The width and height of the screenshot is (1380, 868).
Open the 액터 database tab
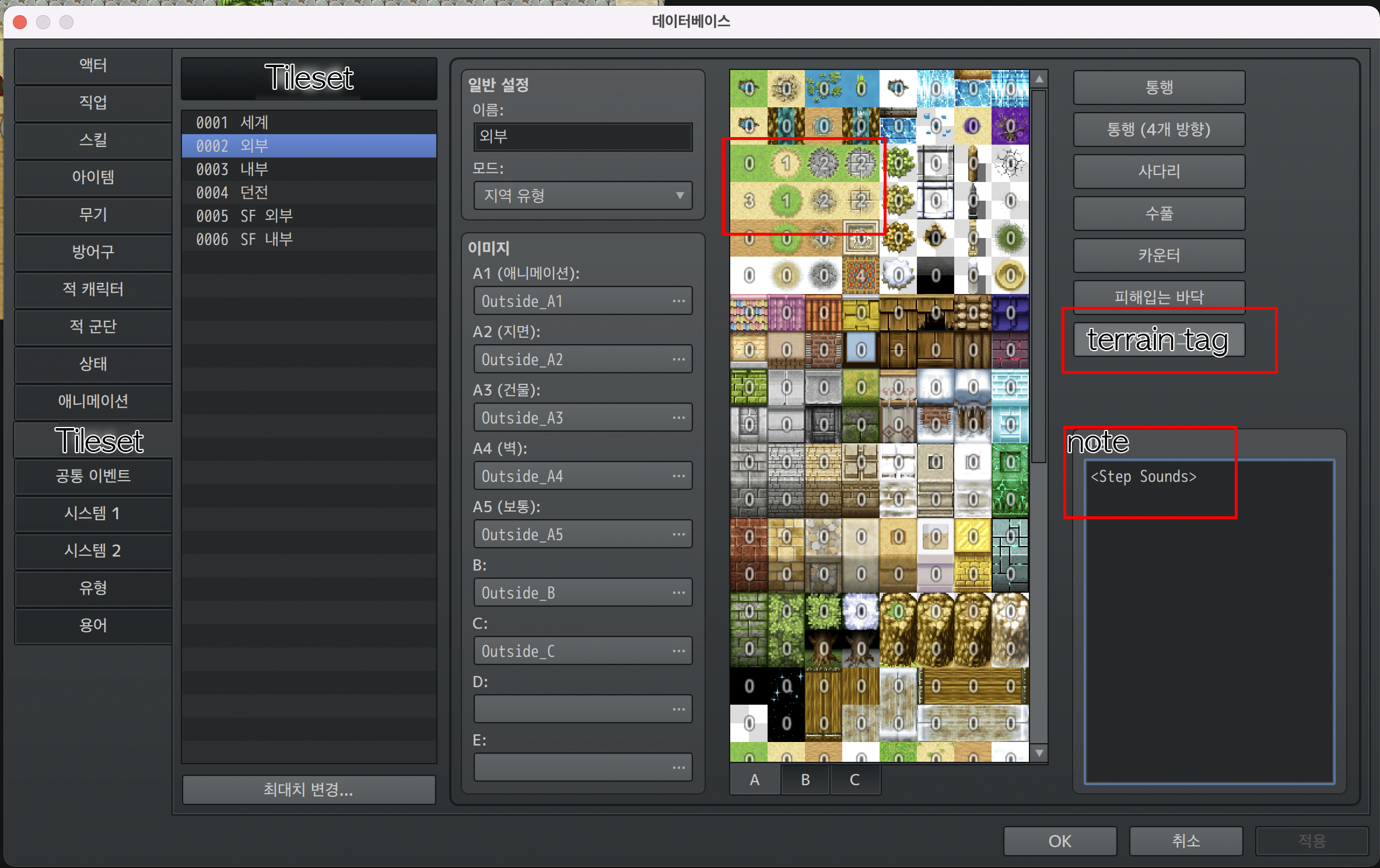tap(93, 65)
